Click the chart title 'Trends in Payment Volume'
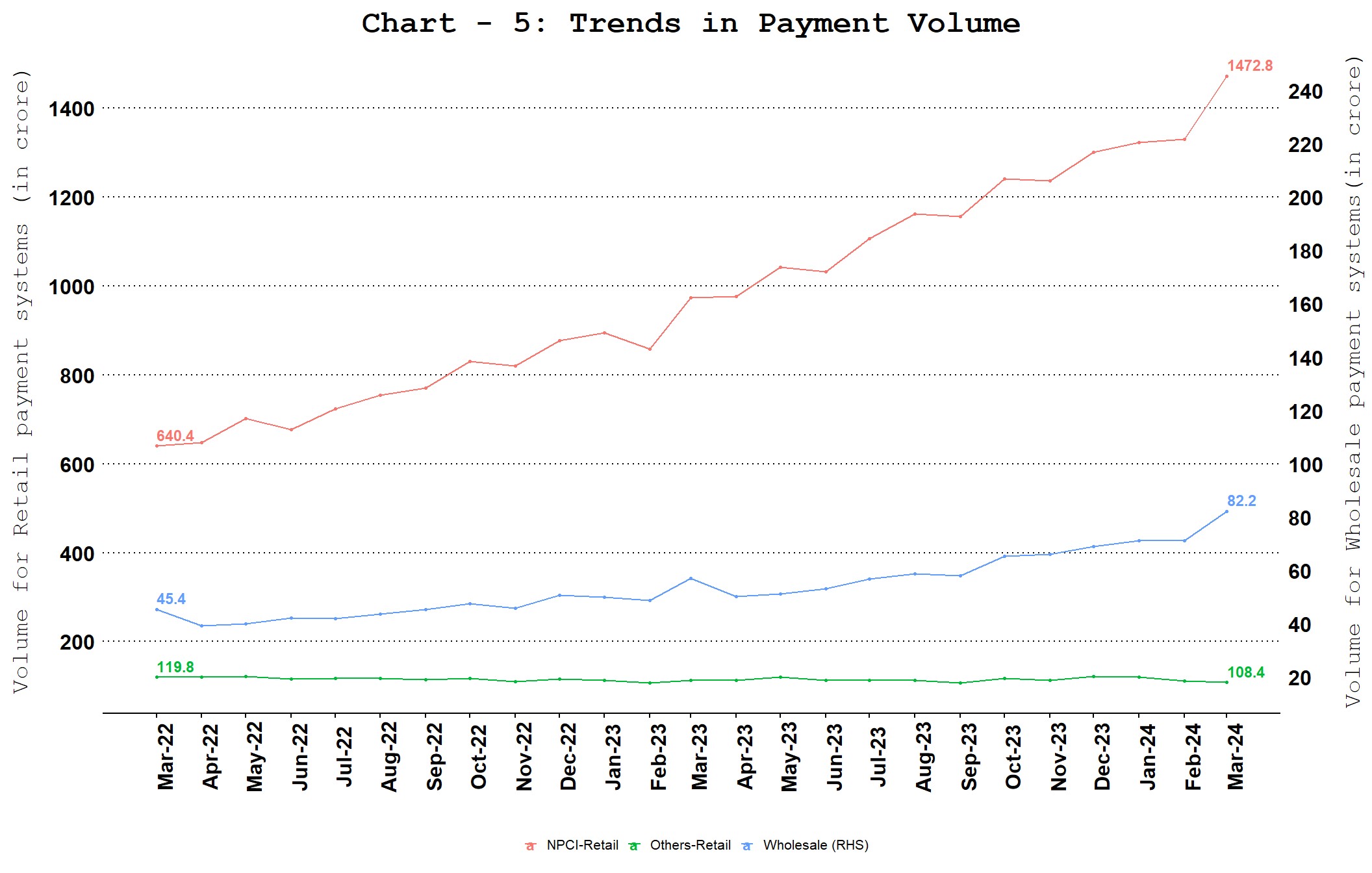 (794, 24)
